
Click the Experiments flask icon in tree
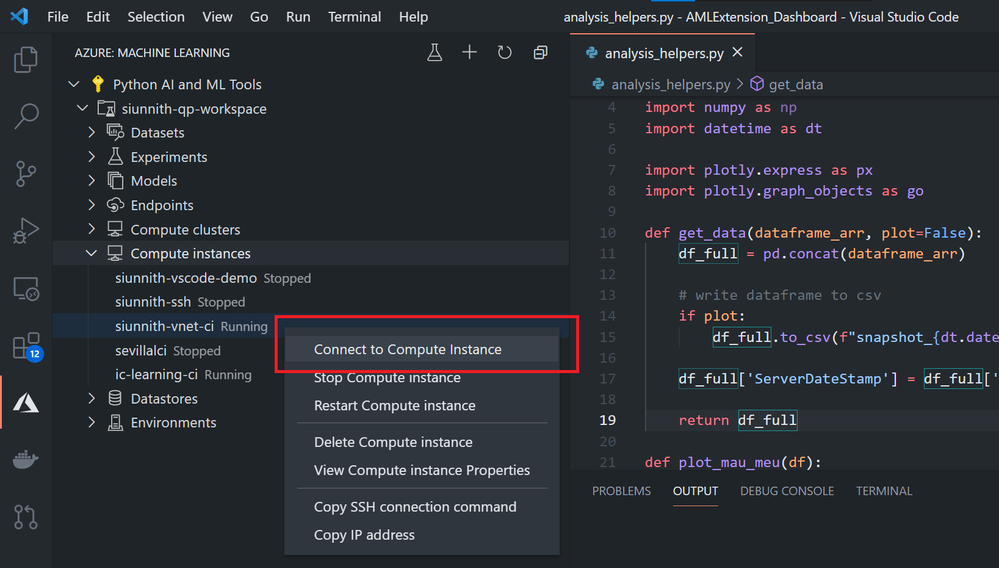click(x=115, y=156)
